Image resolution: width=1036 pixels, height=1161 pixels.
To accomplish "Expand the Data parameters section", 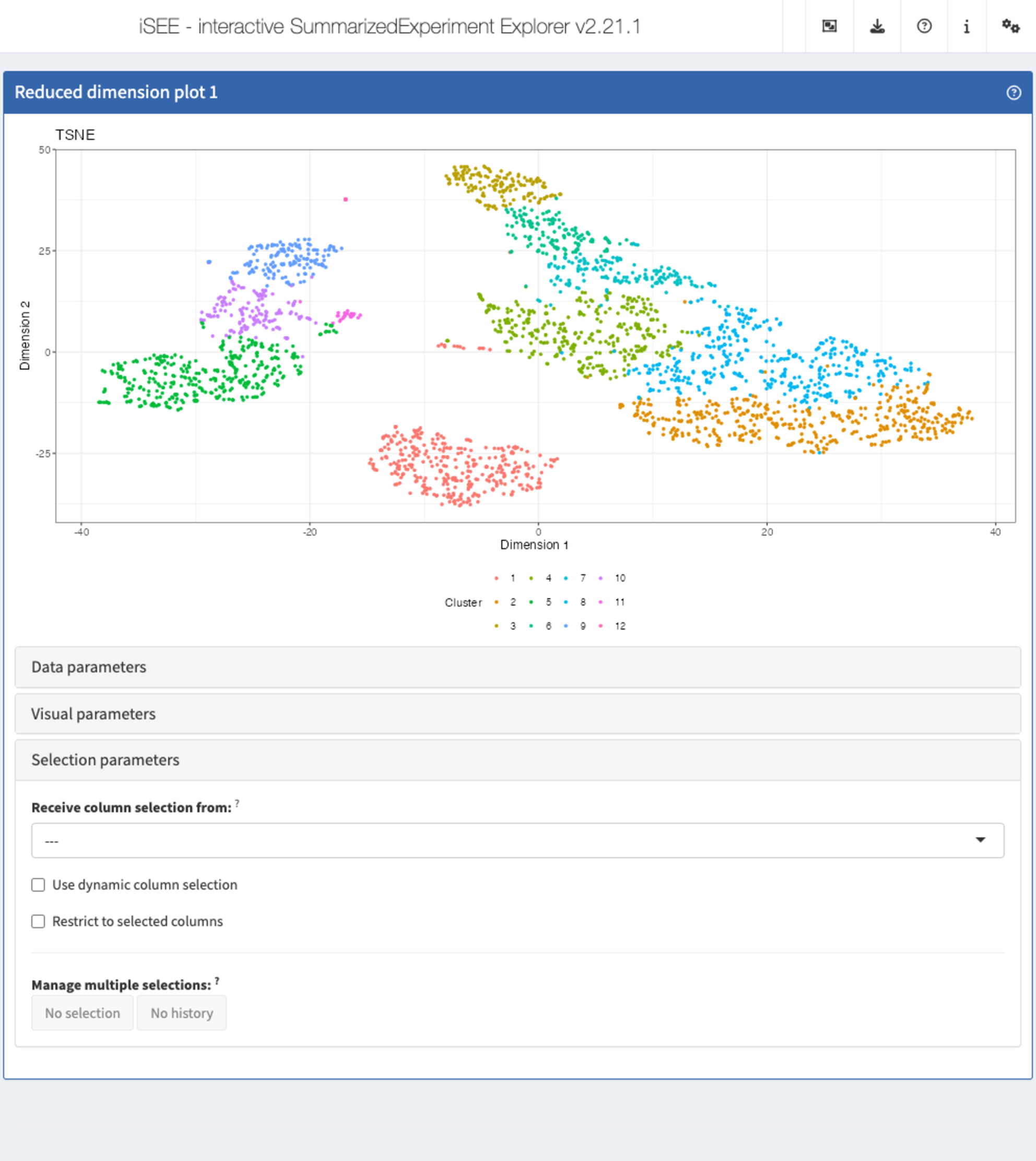I will [x=517, y=667].
